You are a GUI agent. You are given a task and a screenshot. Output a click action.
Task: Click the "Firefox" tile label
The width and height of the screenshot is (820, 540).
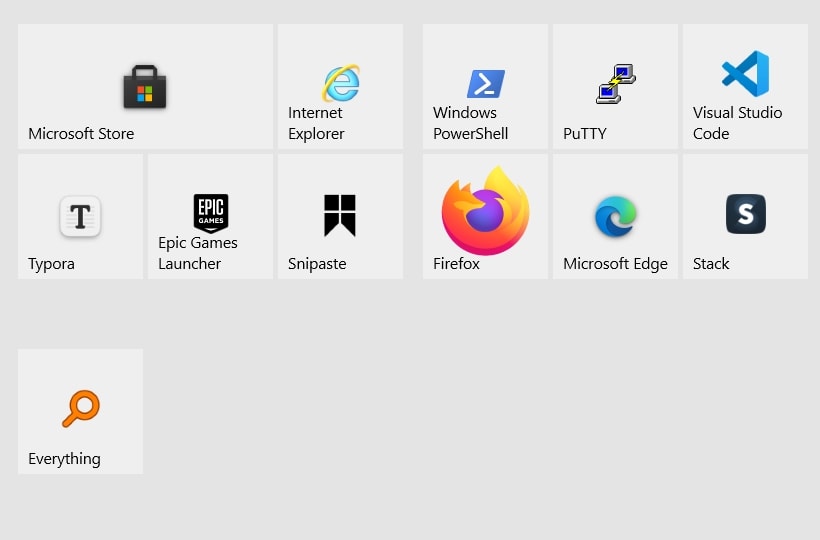(x=456, y=264)
